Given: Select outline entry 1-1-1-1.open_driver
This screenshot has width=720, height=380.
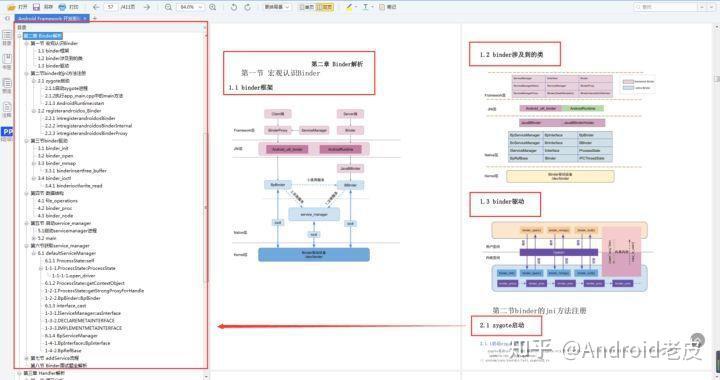Looking at the screenshot, I should [73, 276].
